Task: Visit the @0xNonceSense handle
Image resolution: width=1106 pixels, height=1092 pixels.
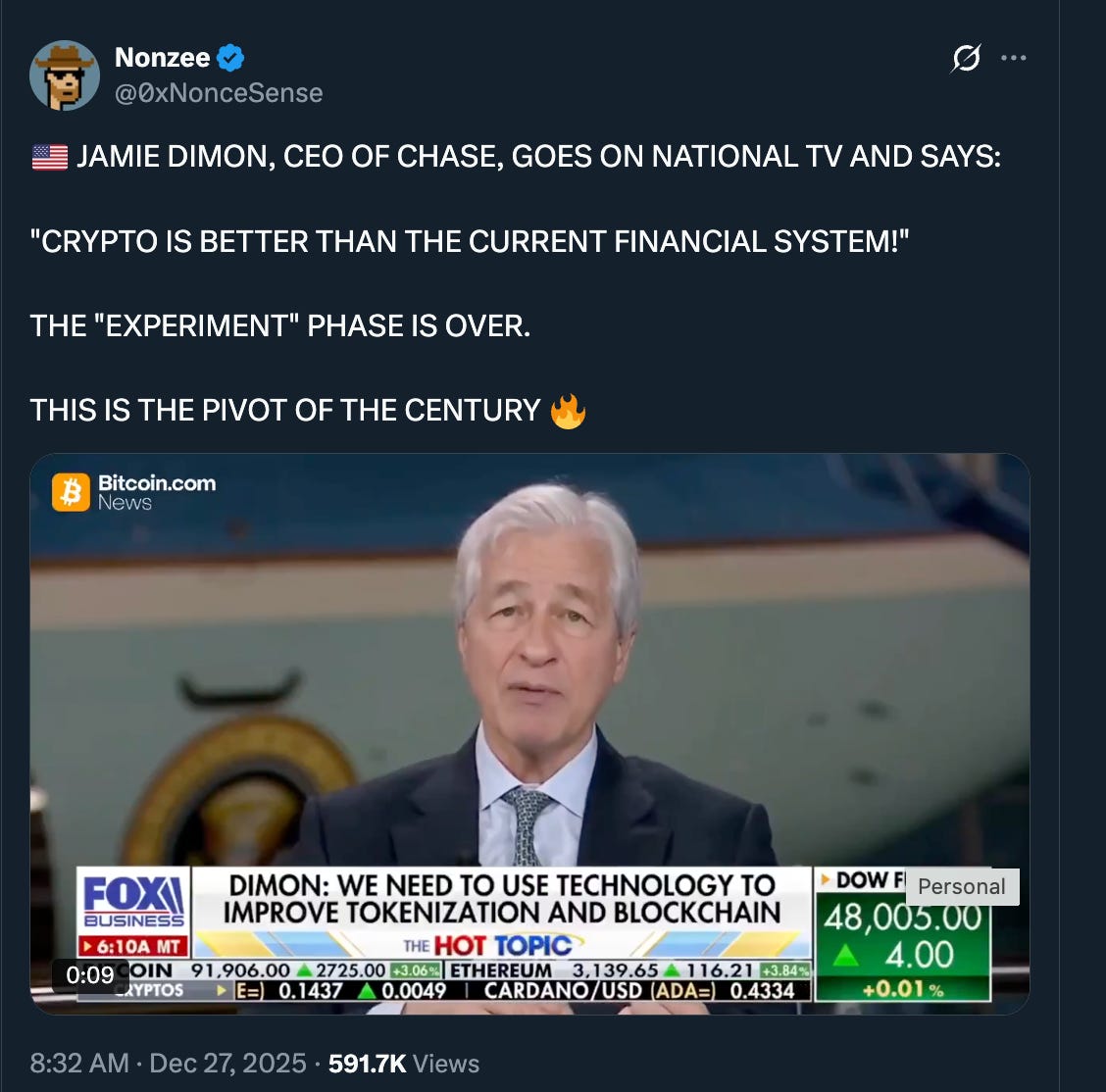Action: click(219, 93)
